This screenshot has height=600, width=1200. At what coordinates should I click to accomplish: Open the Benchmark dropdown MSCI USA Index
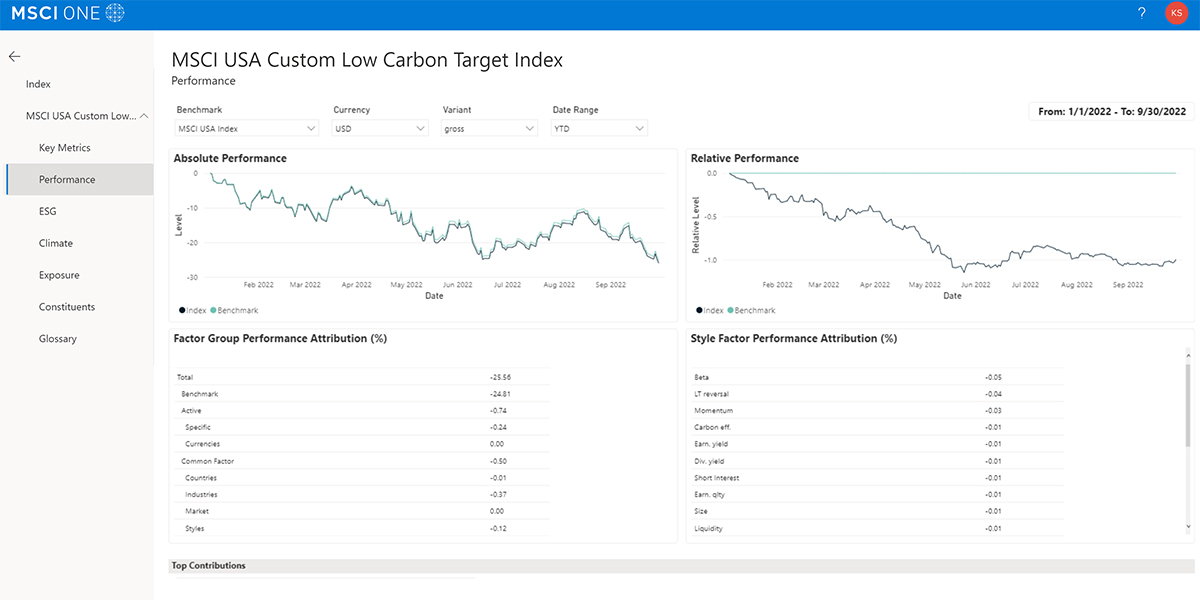247,128
